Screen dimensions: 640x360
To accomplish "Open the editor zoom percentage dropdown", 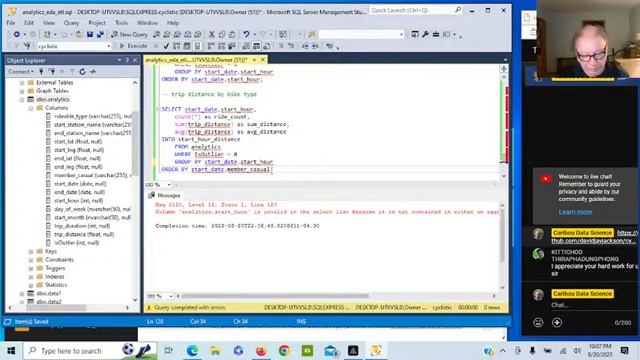I will point(169,184).
